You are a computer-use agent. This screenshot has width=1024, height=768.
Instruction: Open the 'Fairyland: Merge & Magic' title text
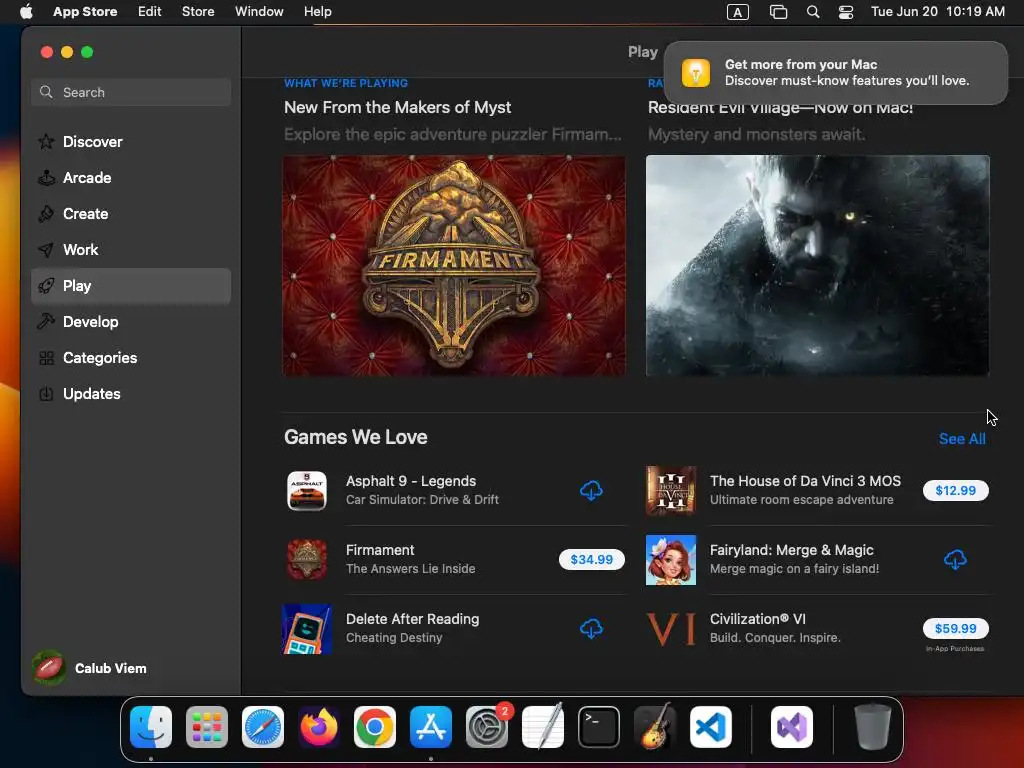[x=792, y=551]
